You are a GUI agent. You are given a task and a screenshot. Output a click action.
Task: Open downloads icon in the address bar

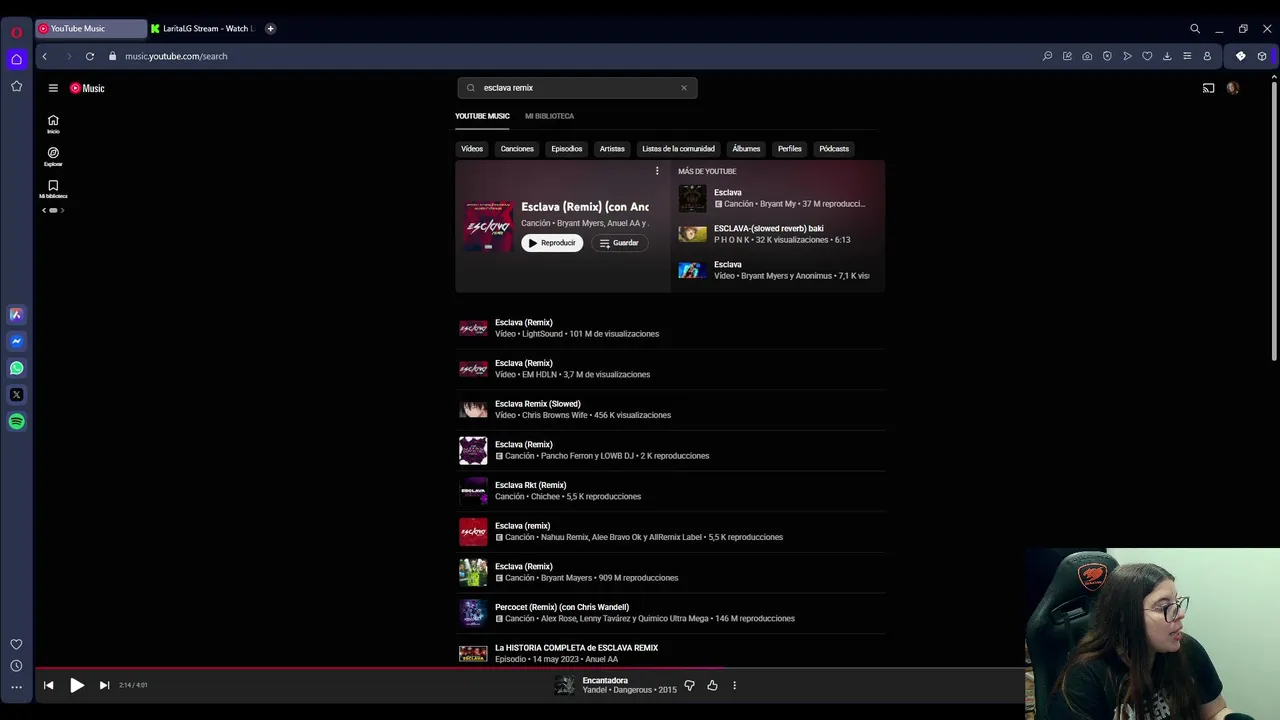(x=1167, y=56)
